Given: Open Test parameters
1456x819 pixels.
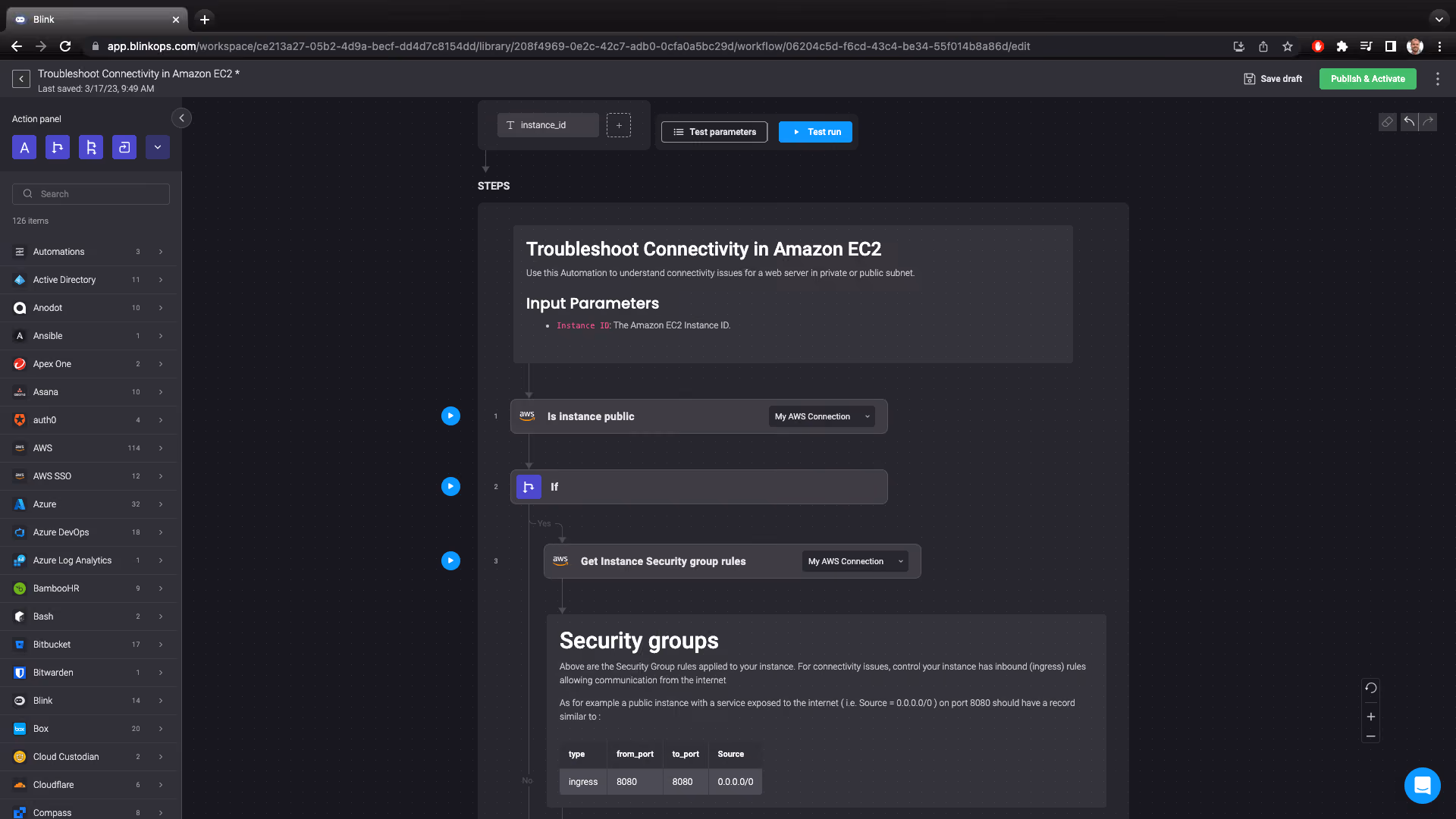Looking at the screenshot, I should point(714,132).
